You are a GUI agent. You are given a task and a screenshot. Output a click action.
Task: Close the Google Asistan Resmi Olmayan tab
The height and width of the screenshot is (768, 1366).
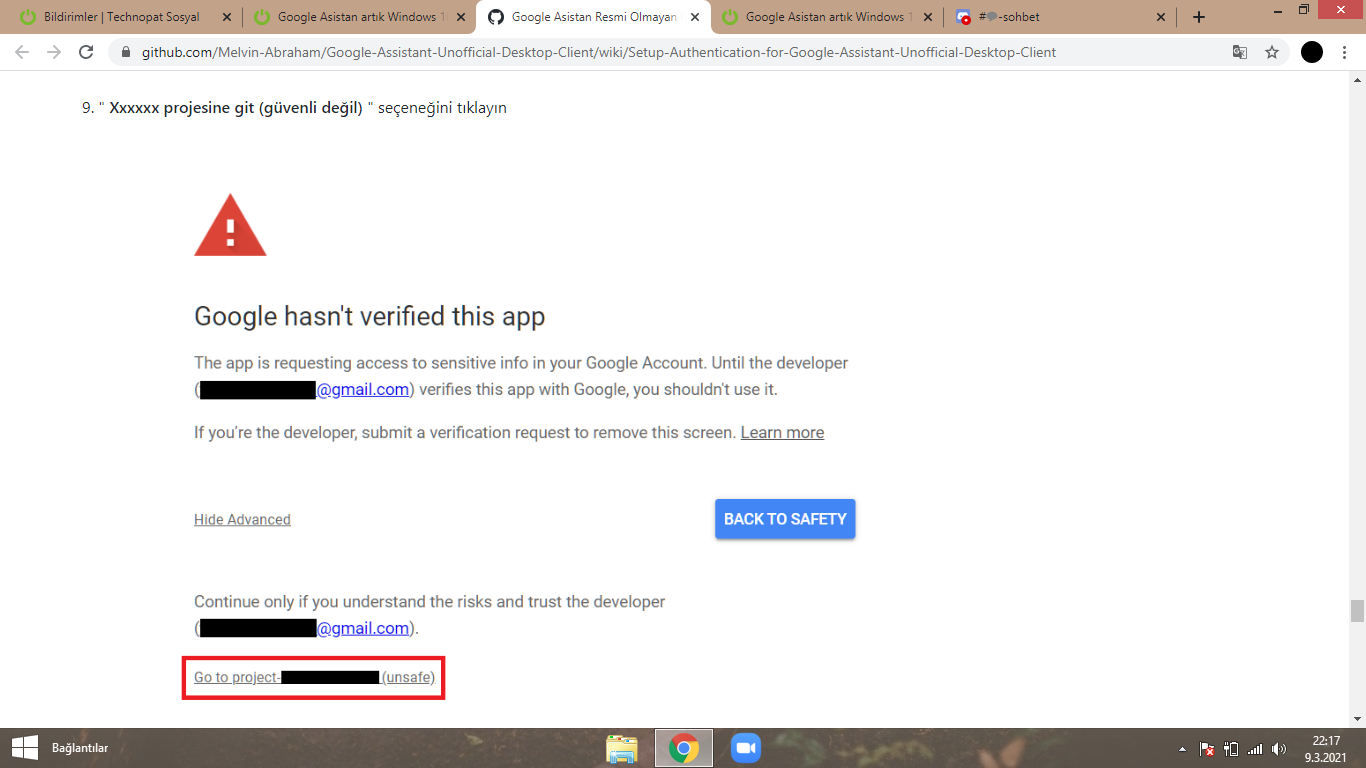point(695,17)
